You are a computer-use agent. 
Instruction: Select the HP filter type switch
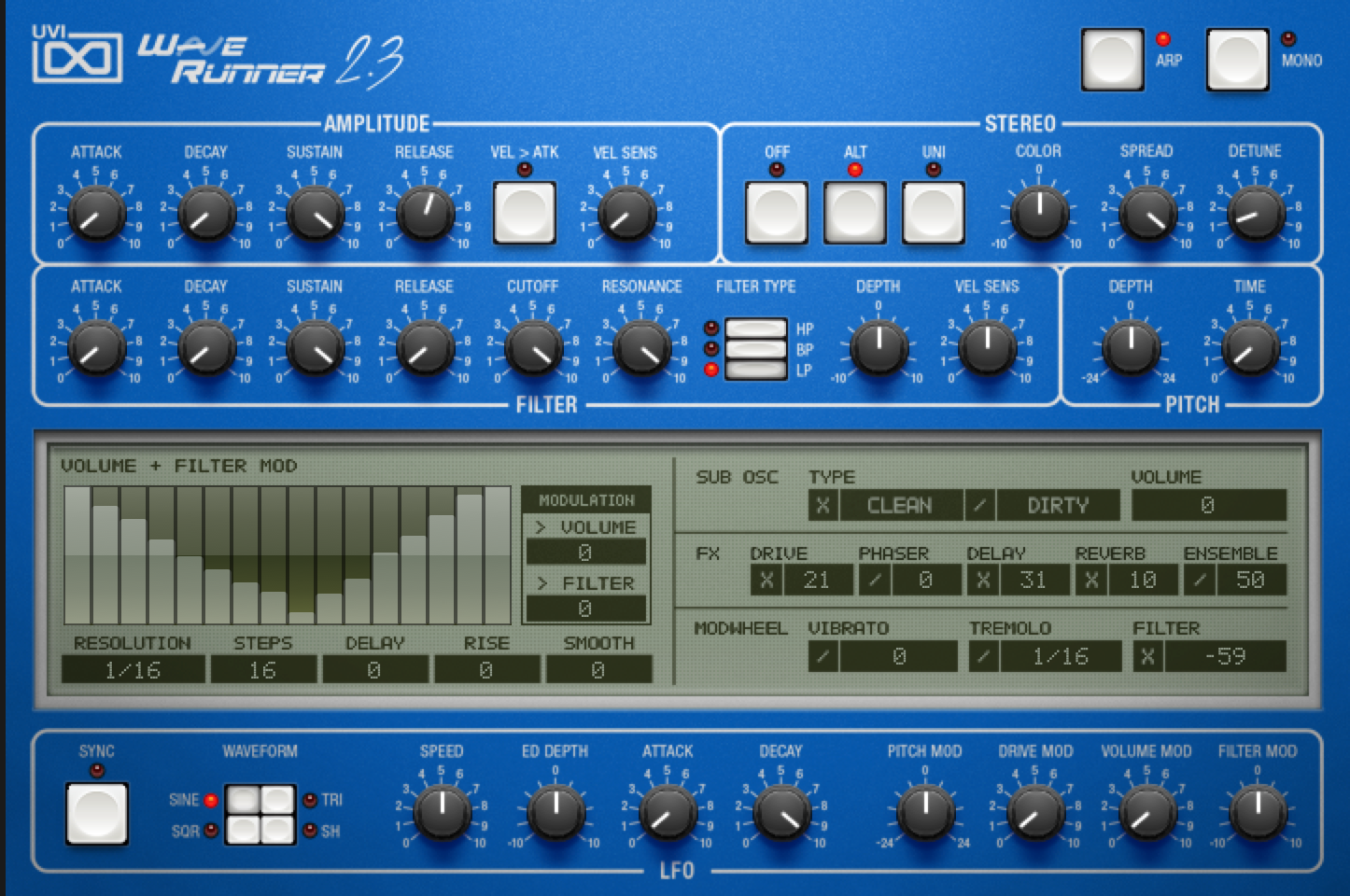pos(755,329)
